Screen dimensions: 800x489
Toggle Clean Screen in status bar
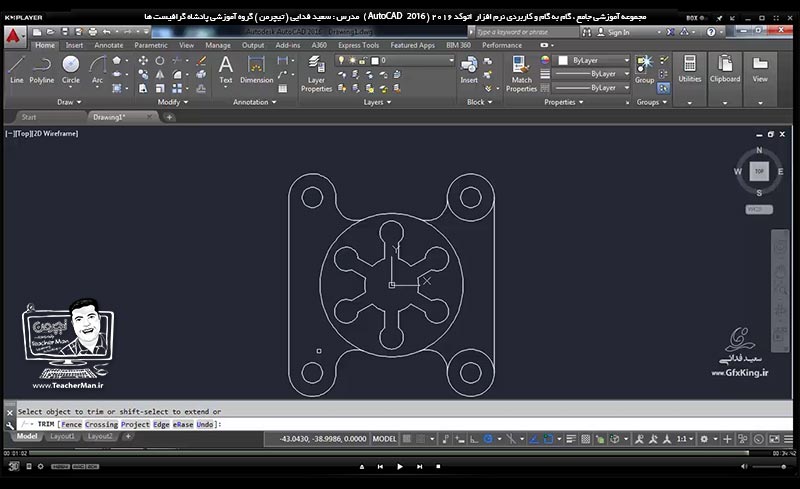pyautogui.click(x=774, y=439)
